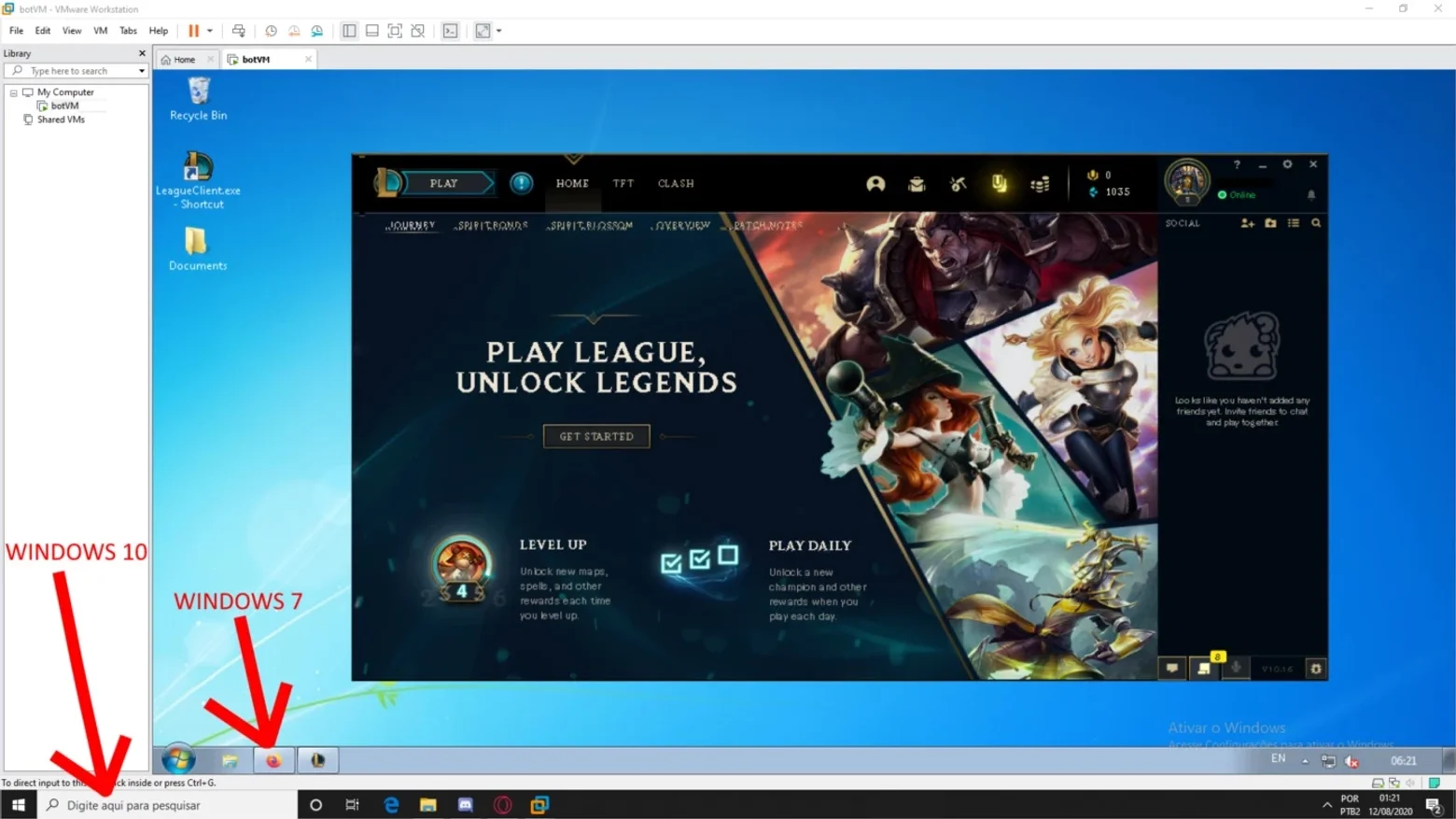Open the friends list view options

(1293, 223)
